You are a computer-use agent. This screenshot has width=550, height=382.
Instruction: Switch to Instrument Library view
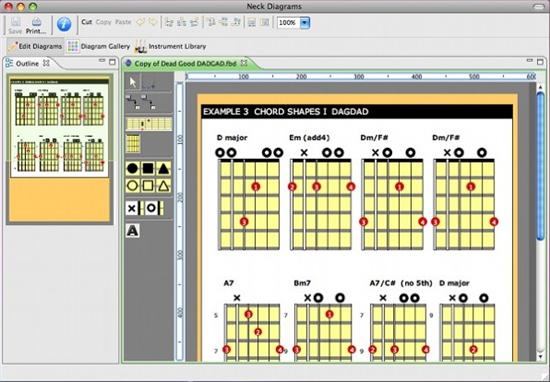pyautogui.click(x=170, y=46)
